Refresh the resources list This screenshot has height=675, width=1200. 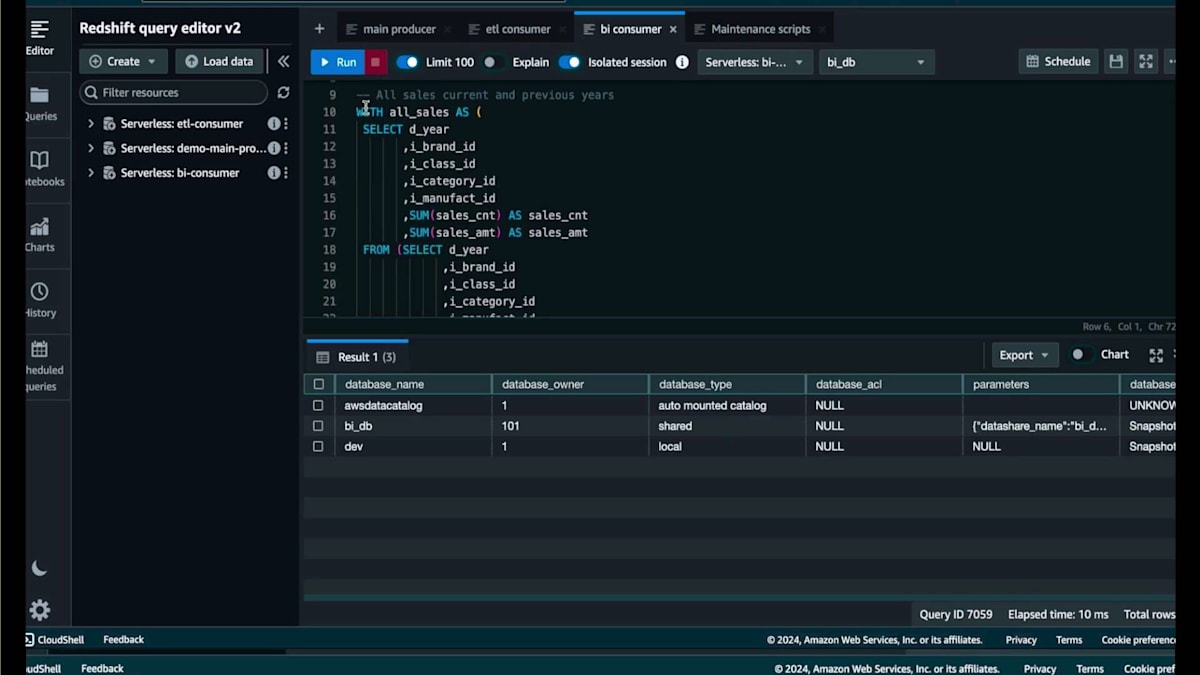click(283, 92)
